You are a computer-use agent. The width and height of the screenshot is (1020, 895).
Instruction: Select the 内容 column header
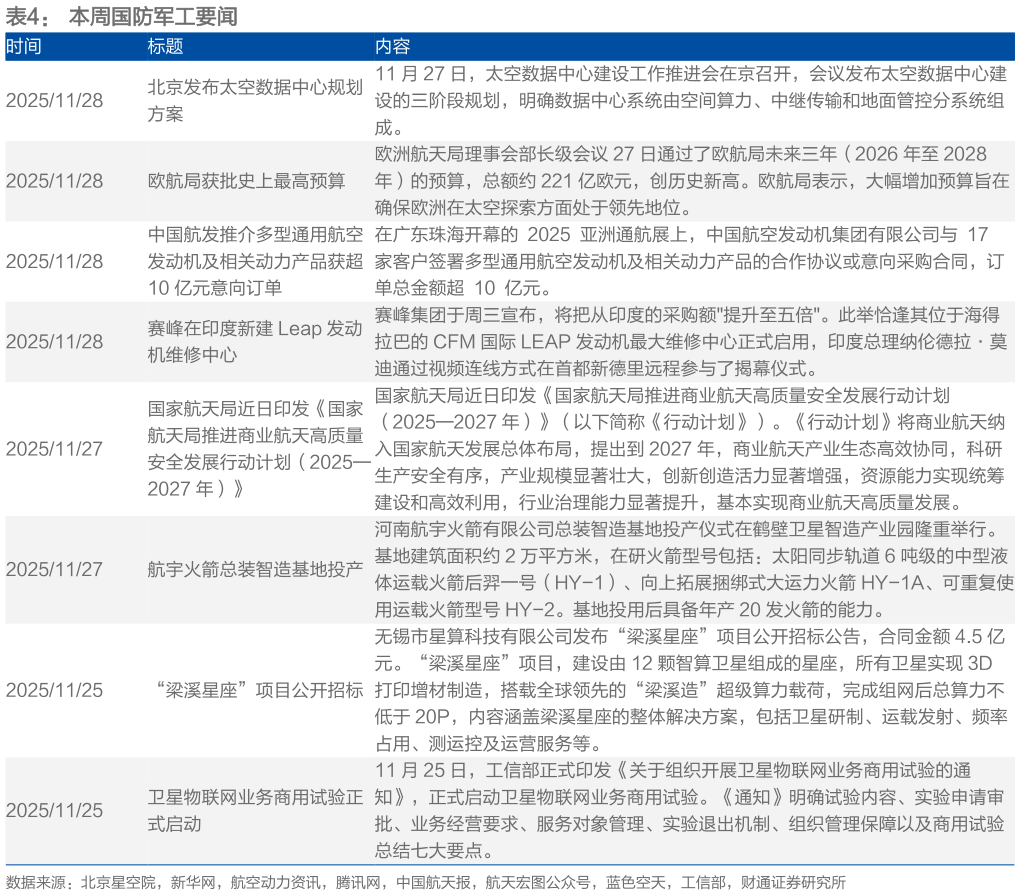point(390,46)
